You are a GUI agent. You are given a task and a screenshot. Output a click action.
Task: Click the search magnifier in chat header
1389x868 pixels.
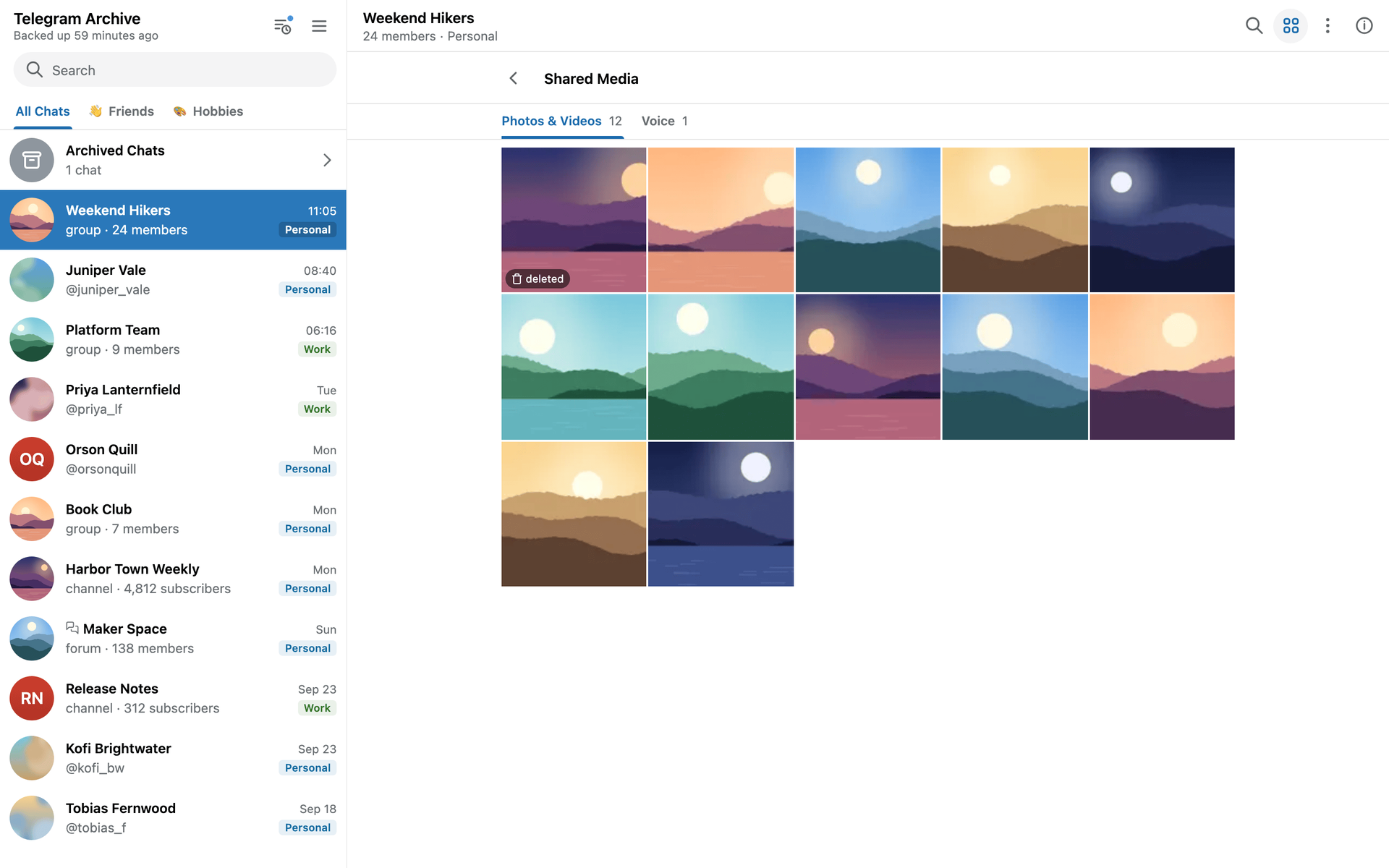(1254, 26)
